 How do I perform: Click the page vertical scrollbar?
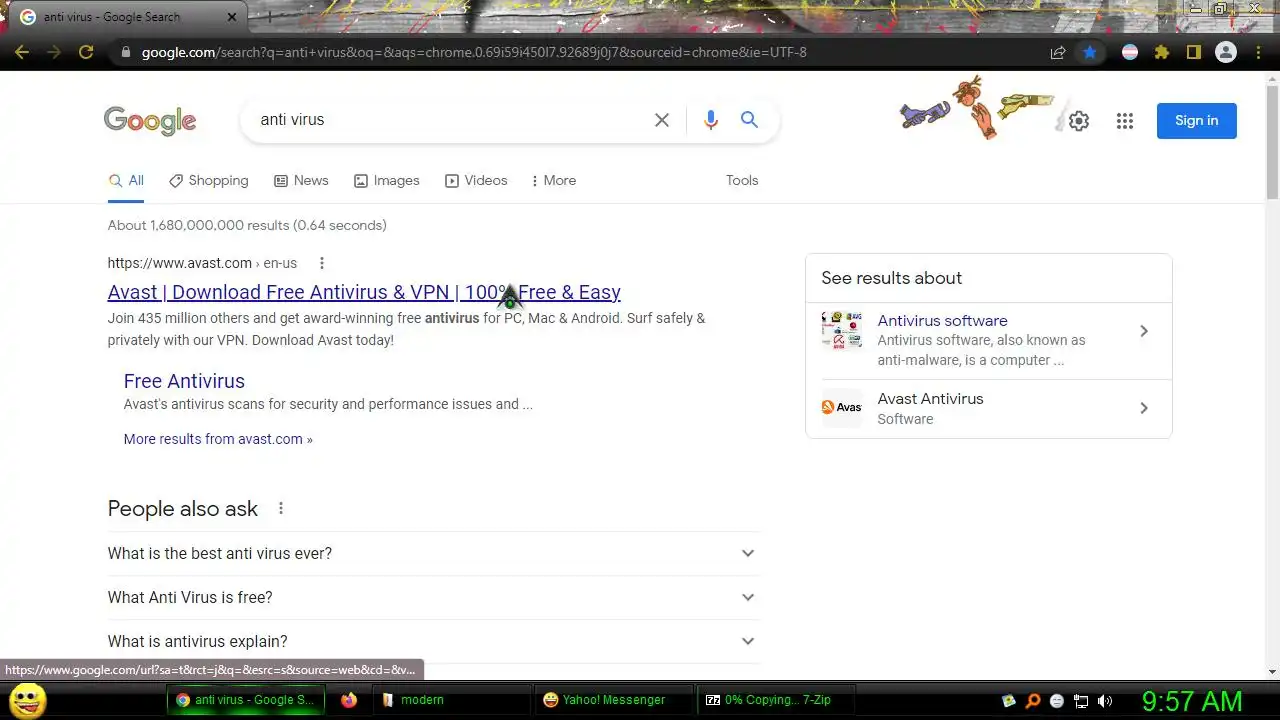[1272, 140]
